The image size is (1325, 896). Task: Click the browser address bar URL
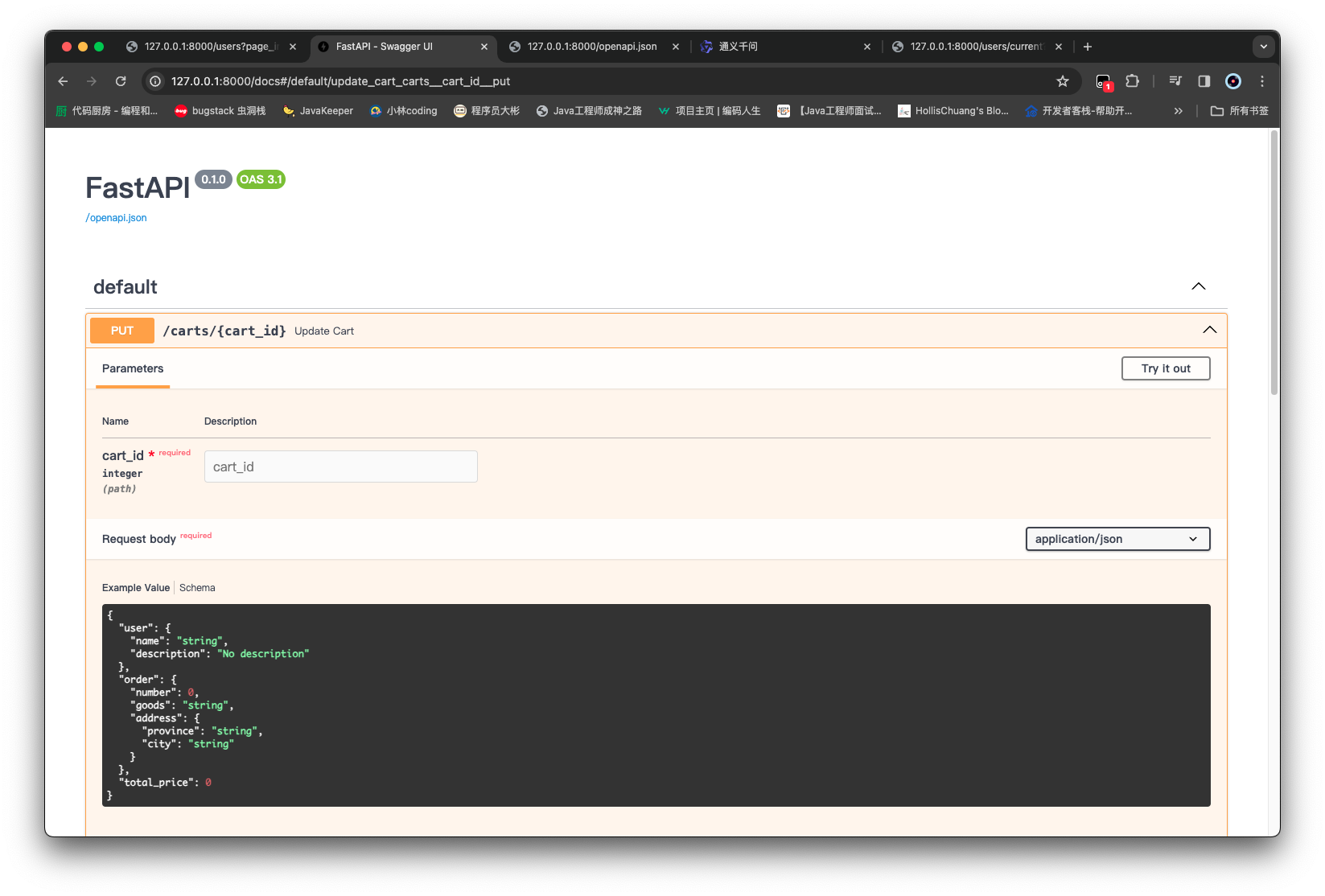[x=340, y=81]
